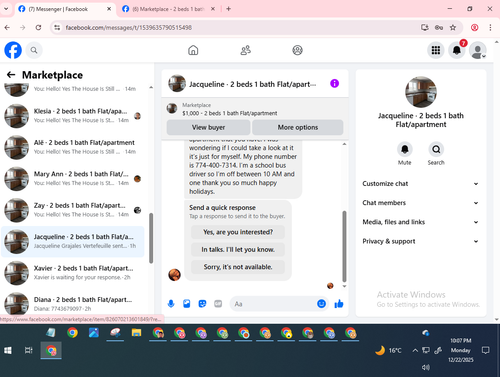The width and height of the screenshot is (500, 377).
Task: Bookmark this page with the star icon
Action: 453,27
